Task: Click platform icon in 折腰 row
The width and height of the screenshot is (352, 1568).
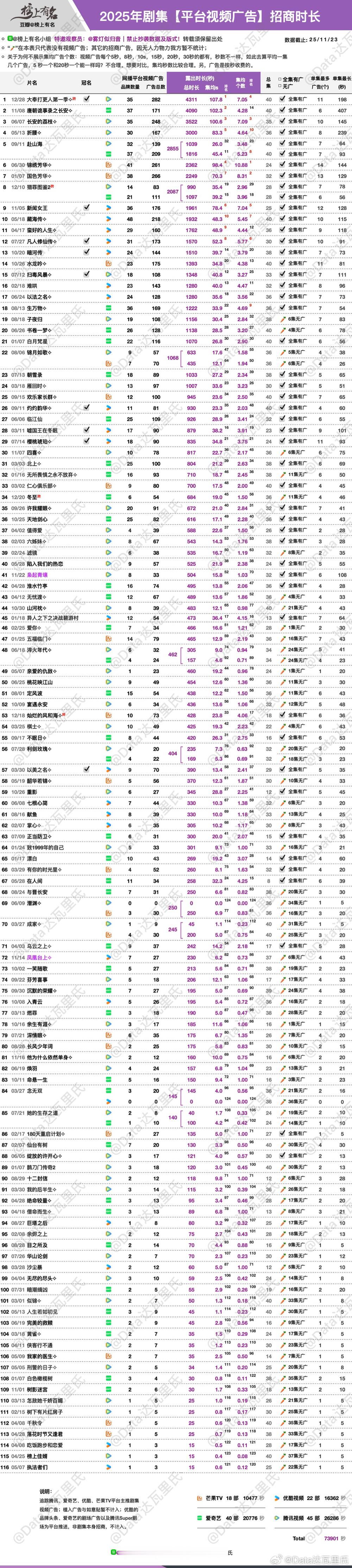Action: [x=109, y=132]
